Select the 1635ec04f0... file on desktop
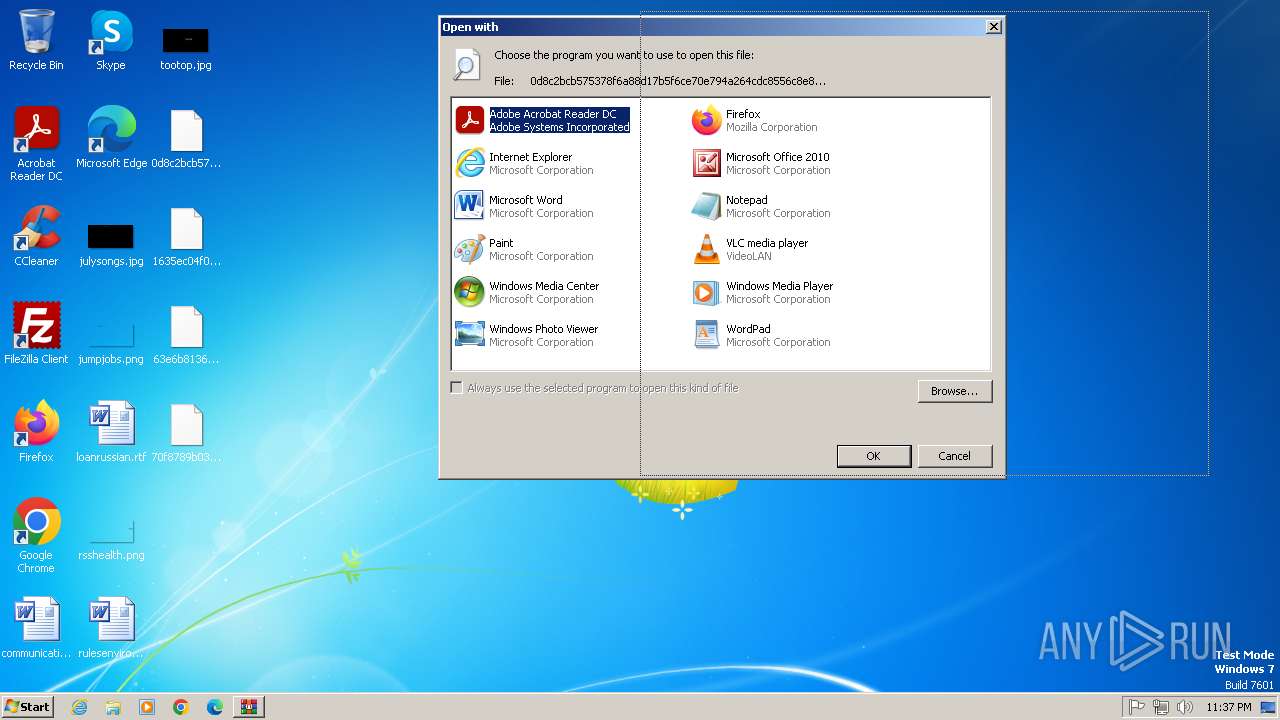The image size is (1280, 720). pyautogui.click(x=186, y=236)
